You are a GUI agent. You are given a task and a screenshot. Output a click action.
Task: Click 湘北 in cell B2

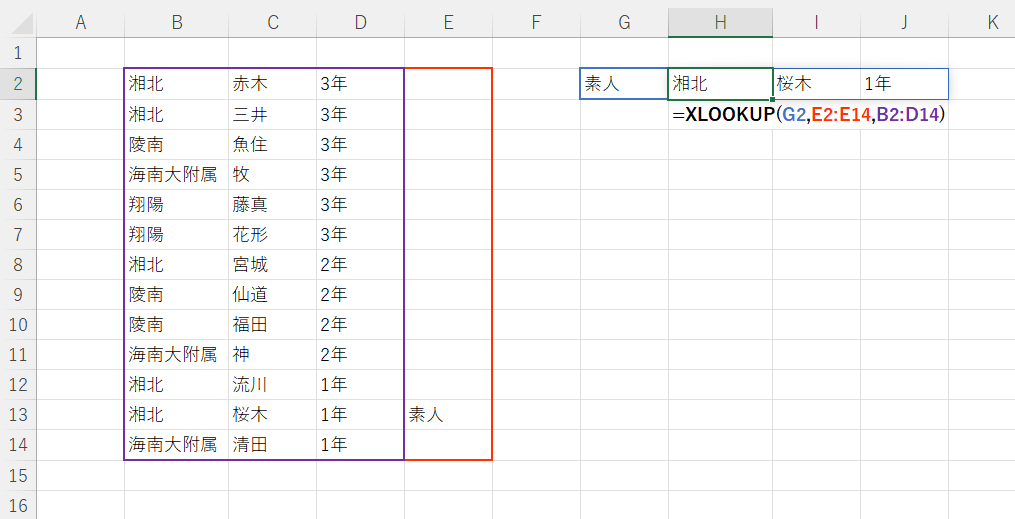tap(146, 83)
